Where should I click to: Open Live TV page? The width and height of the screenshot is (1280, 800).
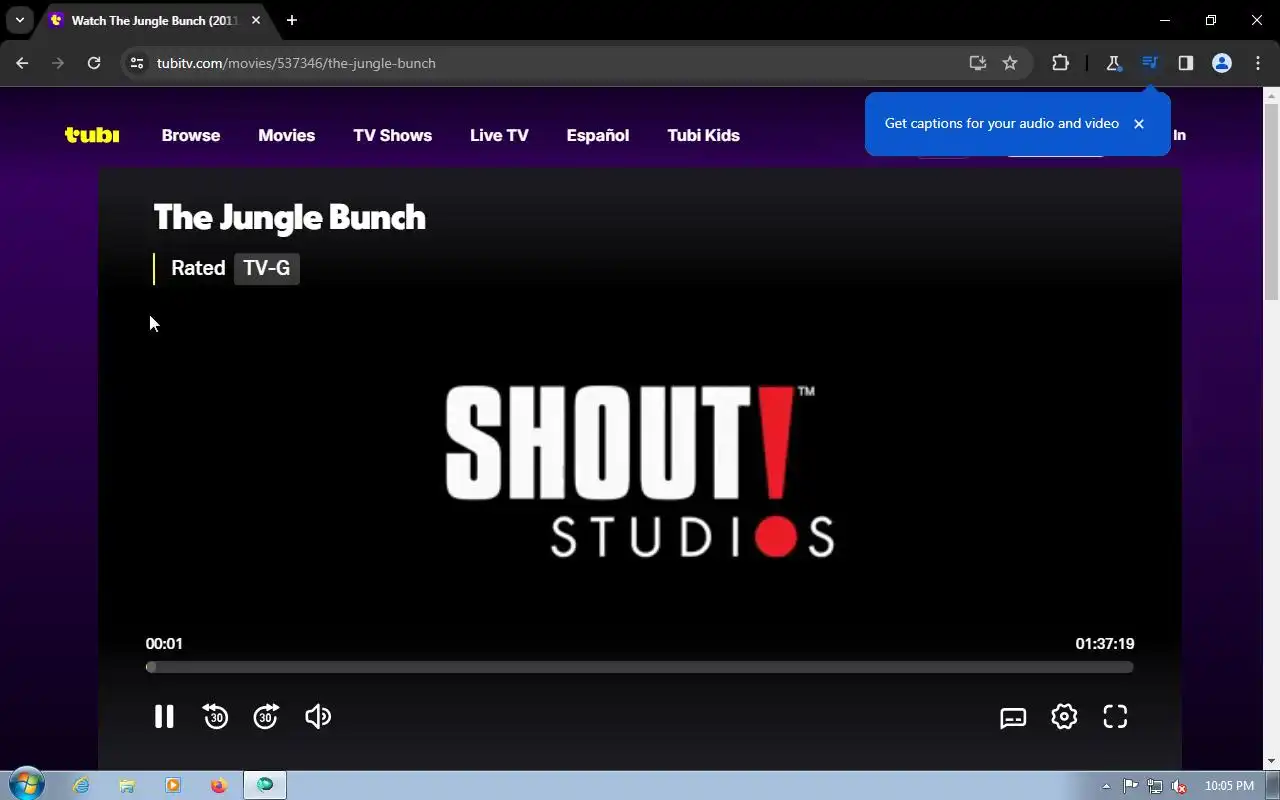[x=499, y=135]
